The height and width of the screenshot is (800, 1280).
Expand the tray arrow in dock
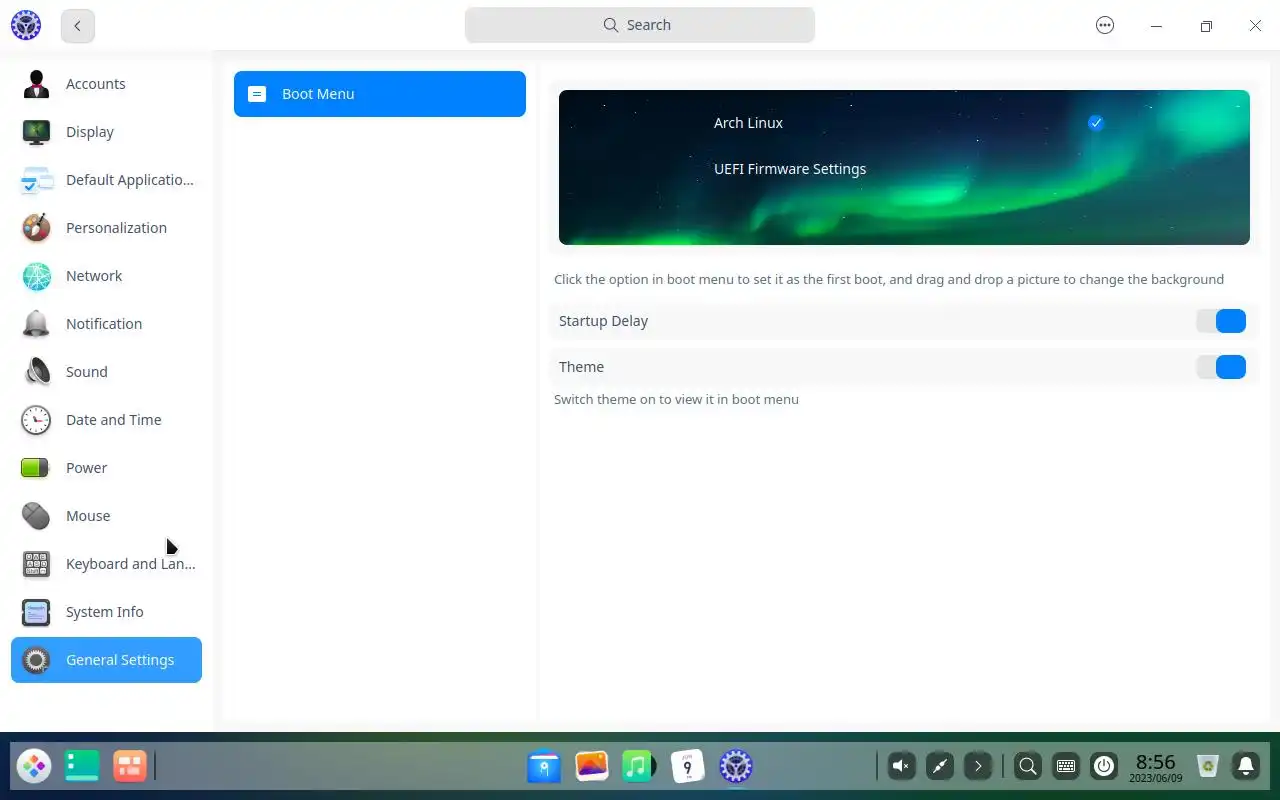point(977,767)
